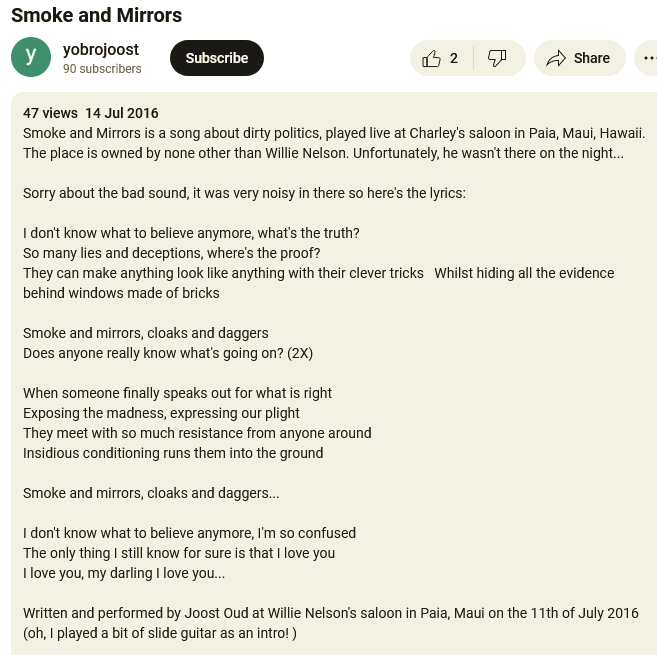657x655 pixels.
Task: Click the like count number 2
Action: click(x=454, y=58)
